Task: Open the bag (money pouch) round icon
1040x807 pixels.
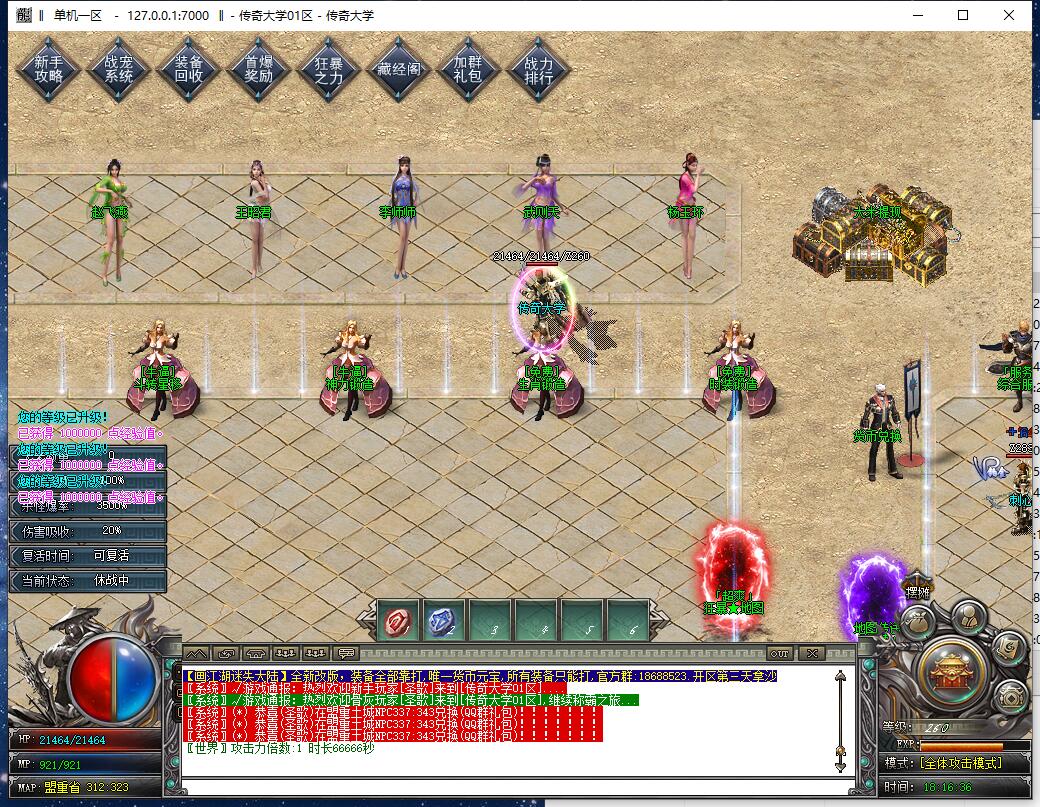Action: (x=919, y=623)
